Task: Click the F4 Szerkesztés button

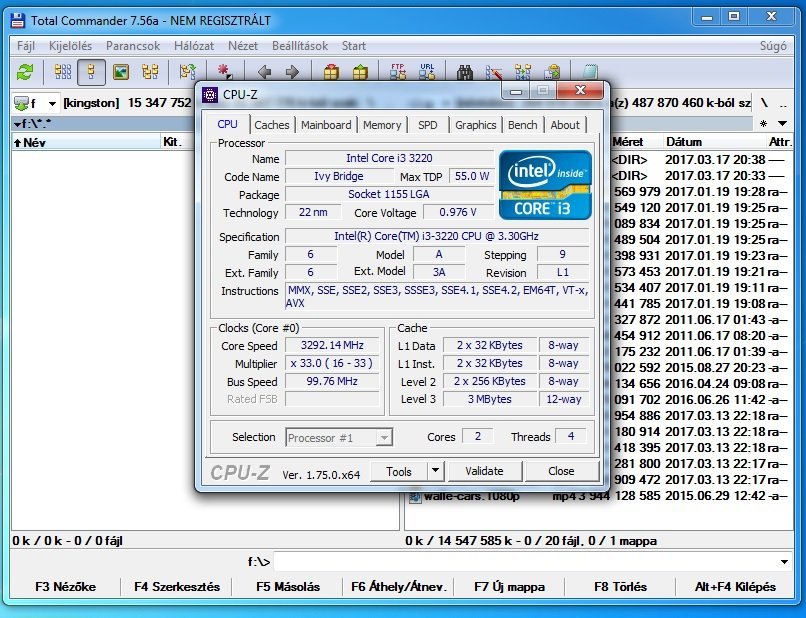Action: 176,587
